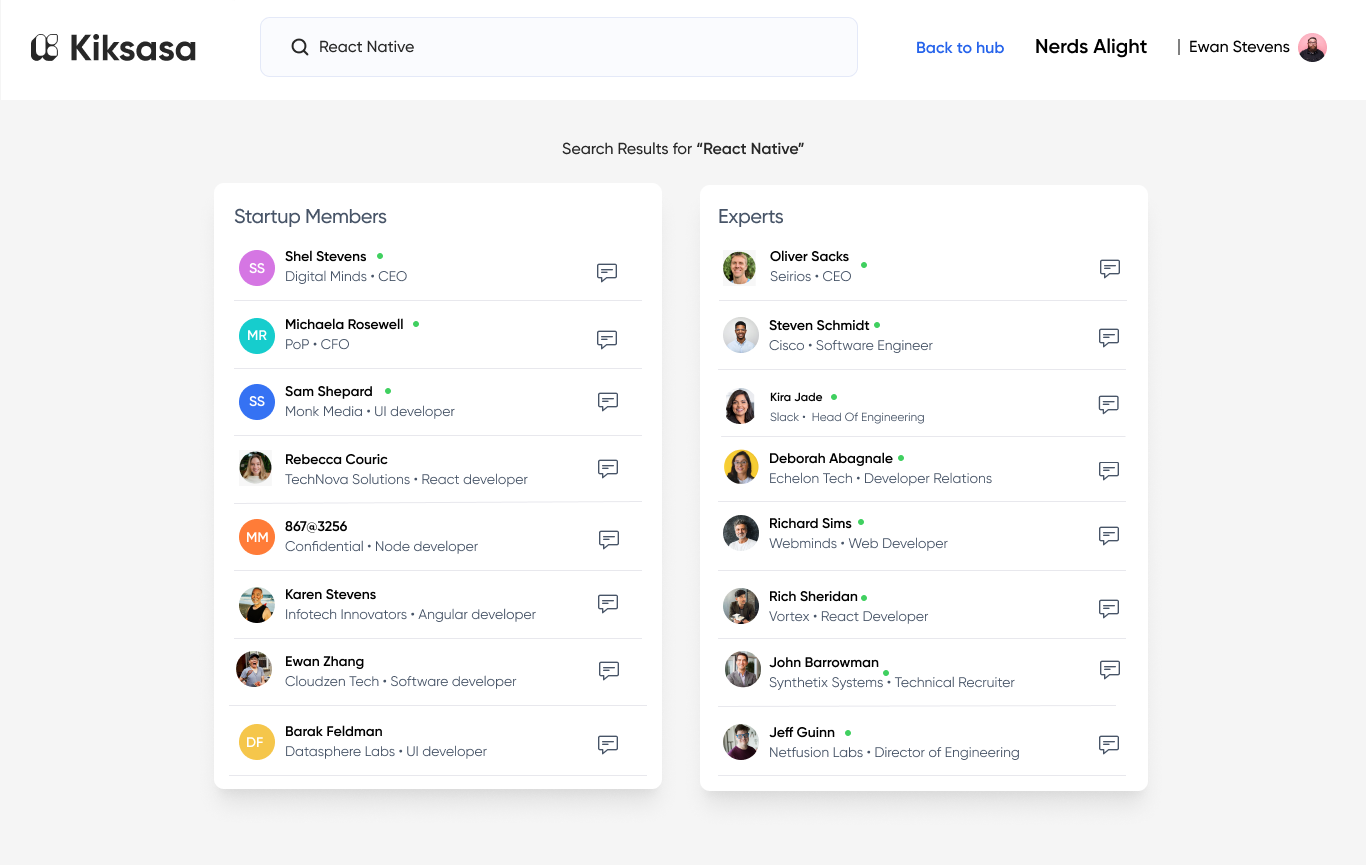Select Steven Schmidt's profile photo
The height and width of the screenshot is (865, 1366).
[x=741, y=335]
